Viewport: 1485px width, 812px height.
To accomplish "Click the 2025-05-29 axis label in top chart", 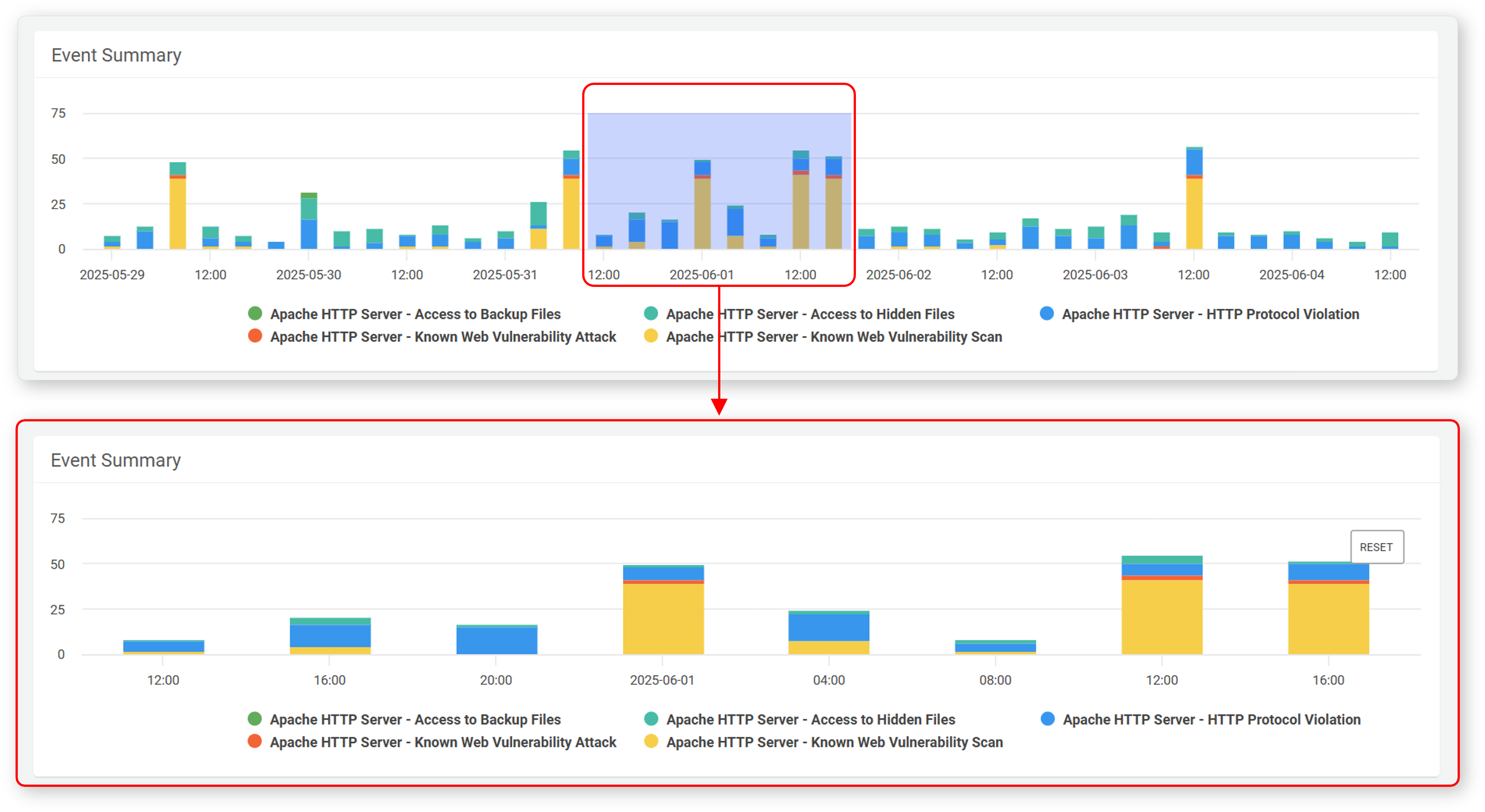I will click(x=112, y=275).
